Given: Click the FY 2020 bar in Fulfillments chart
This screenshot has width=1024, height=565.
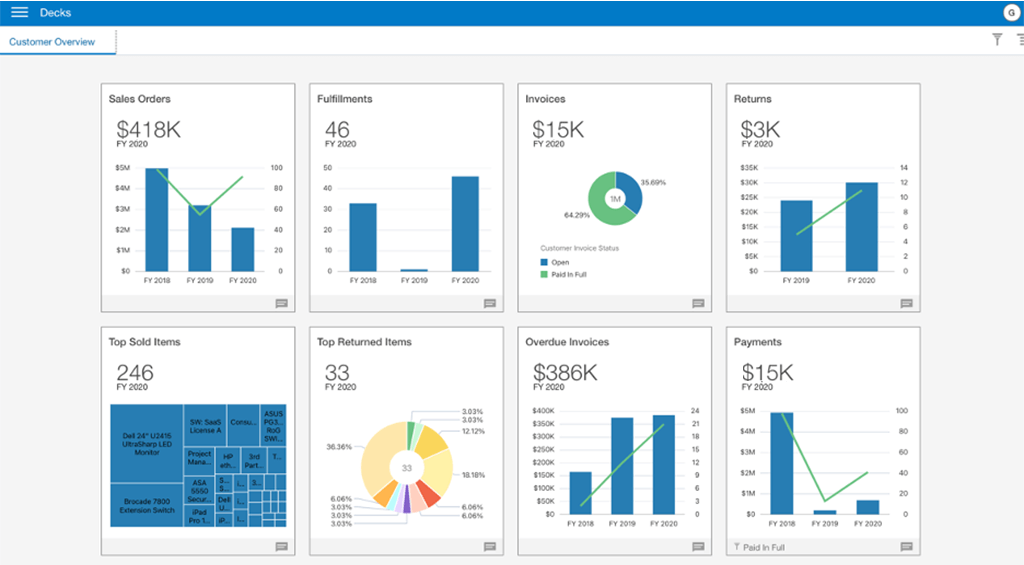Looking at the screenshot, I should [x=465, y=223].
